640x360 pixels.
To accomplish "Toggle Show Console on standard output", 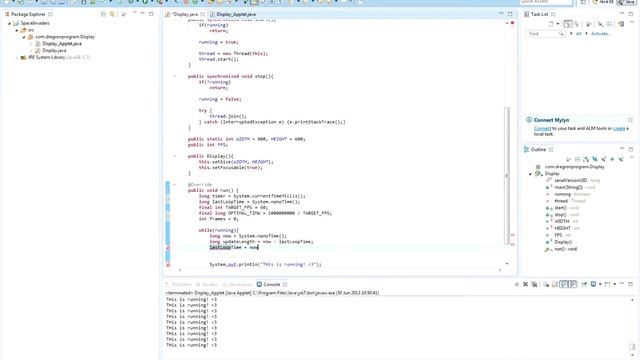I will point(564,284).
